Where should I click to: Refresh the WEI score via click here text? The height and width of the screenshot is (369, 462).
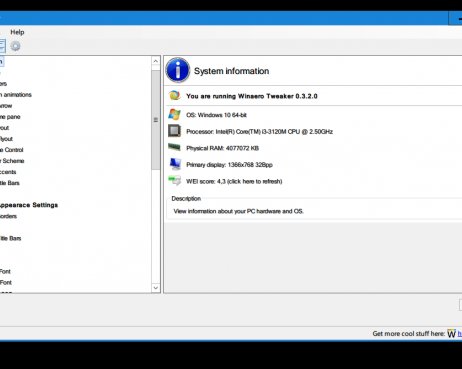coord(255,181)
